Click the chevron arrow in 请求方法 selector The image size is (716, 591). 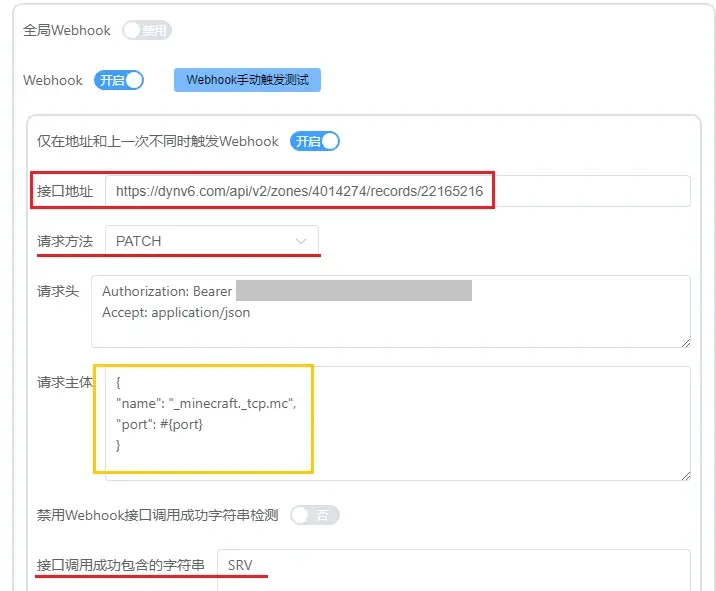[x=301, y=241]
